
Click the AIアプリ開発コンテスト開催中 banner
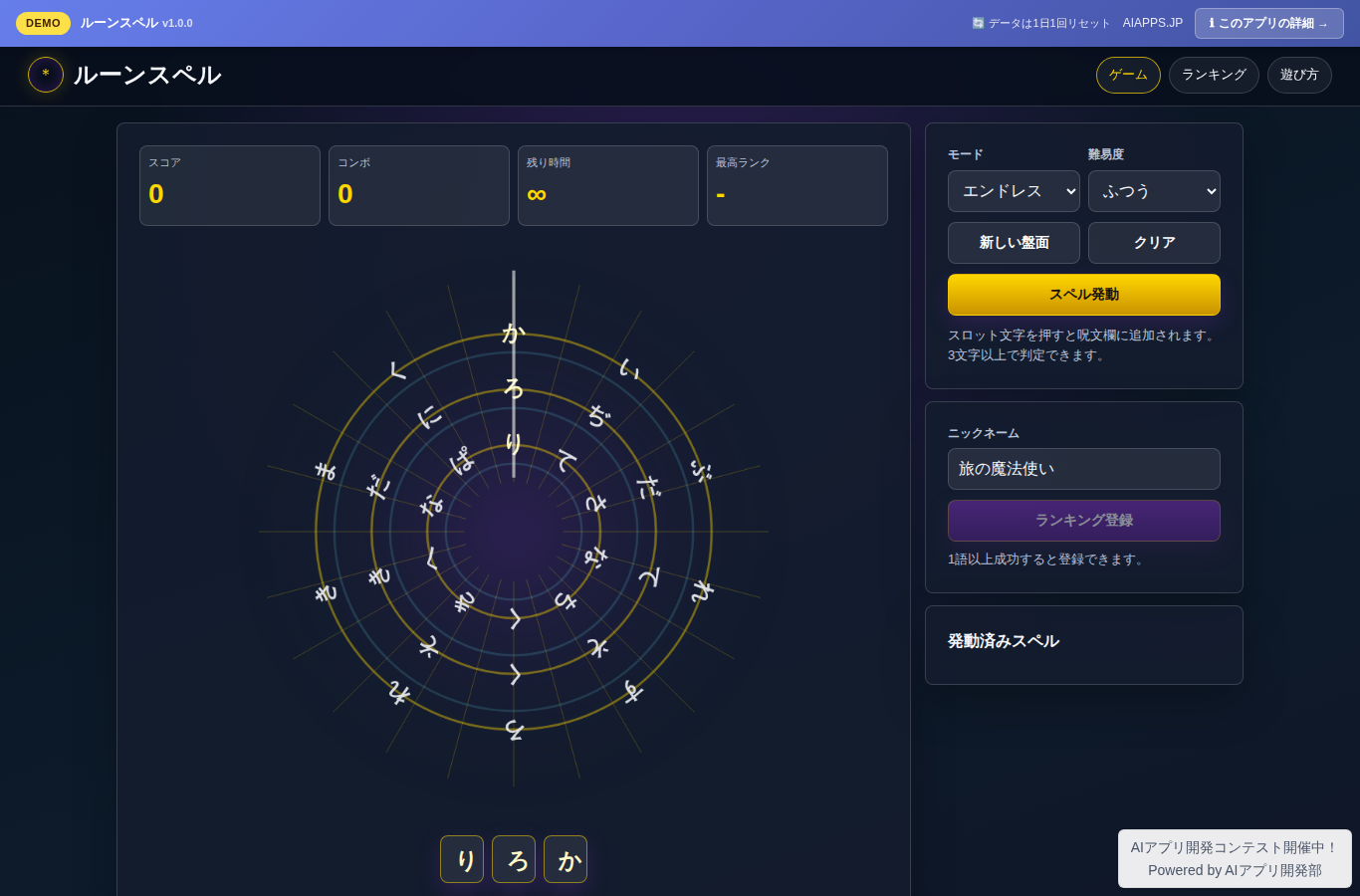1235,858
